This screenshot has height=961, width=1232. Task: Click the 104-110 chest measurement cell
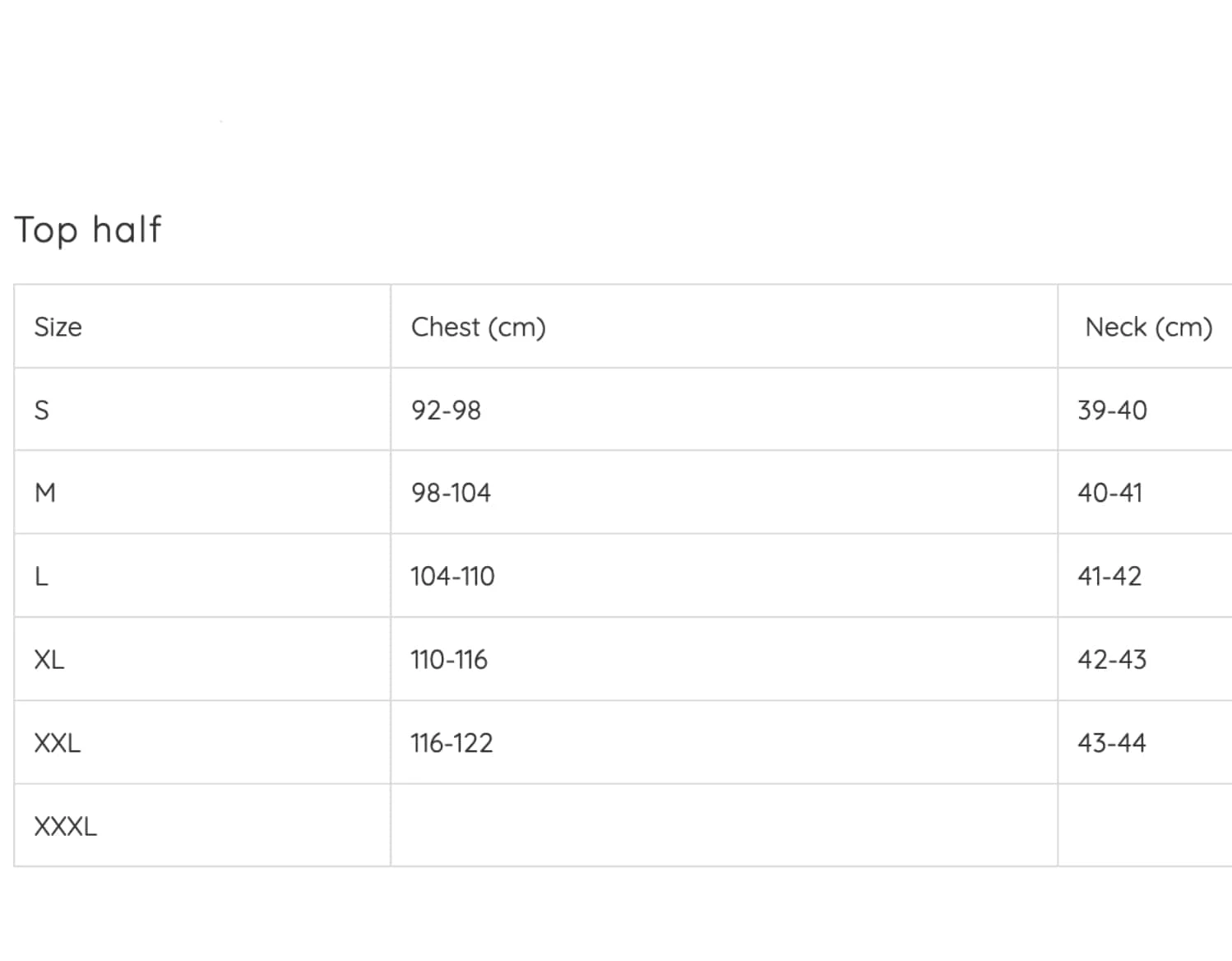pos(453,577)
